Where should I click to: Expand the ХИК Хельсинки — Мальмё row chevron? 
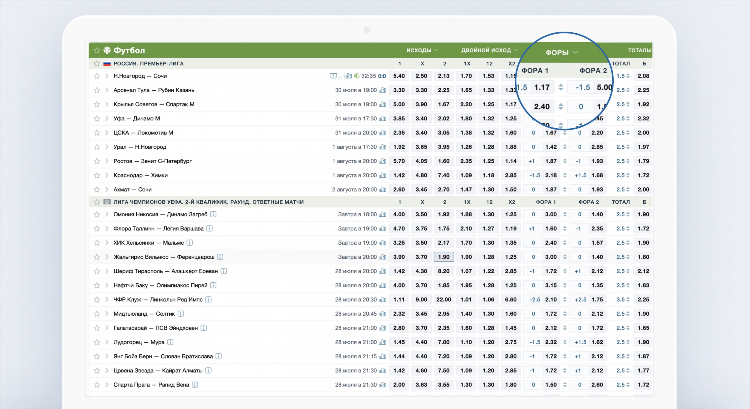point(107,243)
